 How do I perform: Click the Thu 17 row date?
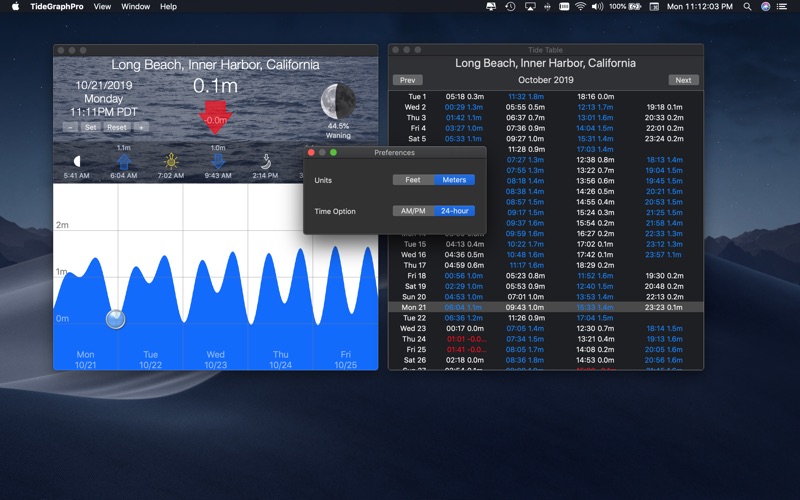pos(415,265)
